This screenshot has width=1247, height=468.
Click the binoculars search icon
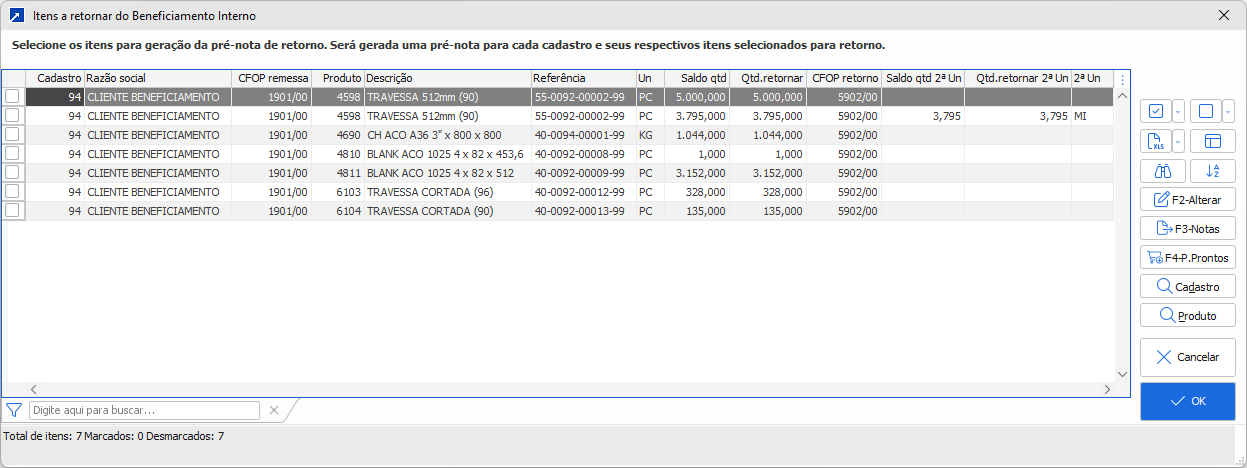click(1163, 171)
